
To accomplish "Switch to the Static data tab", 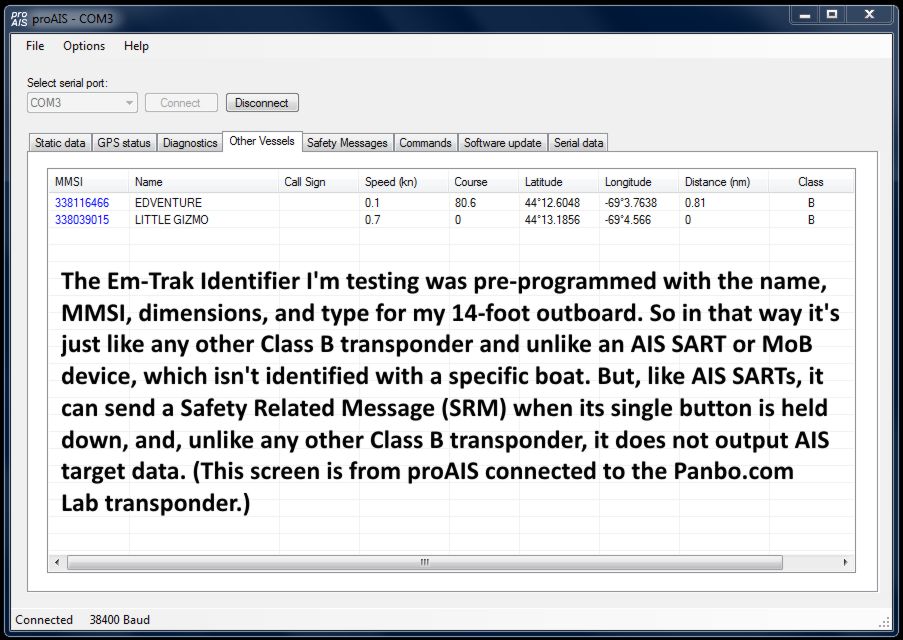I will (60, 142).
